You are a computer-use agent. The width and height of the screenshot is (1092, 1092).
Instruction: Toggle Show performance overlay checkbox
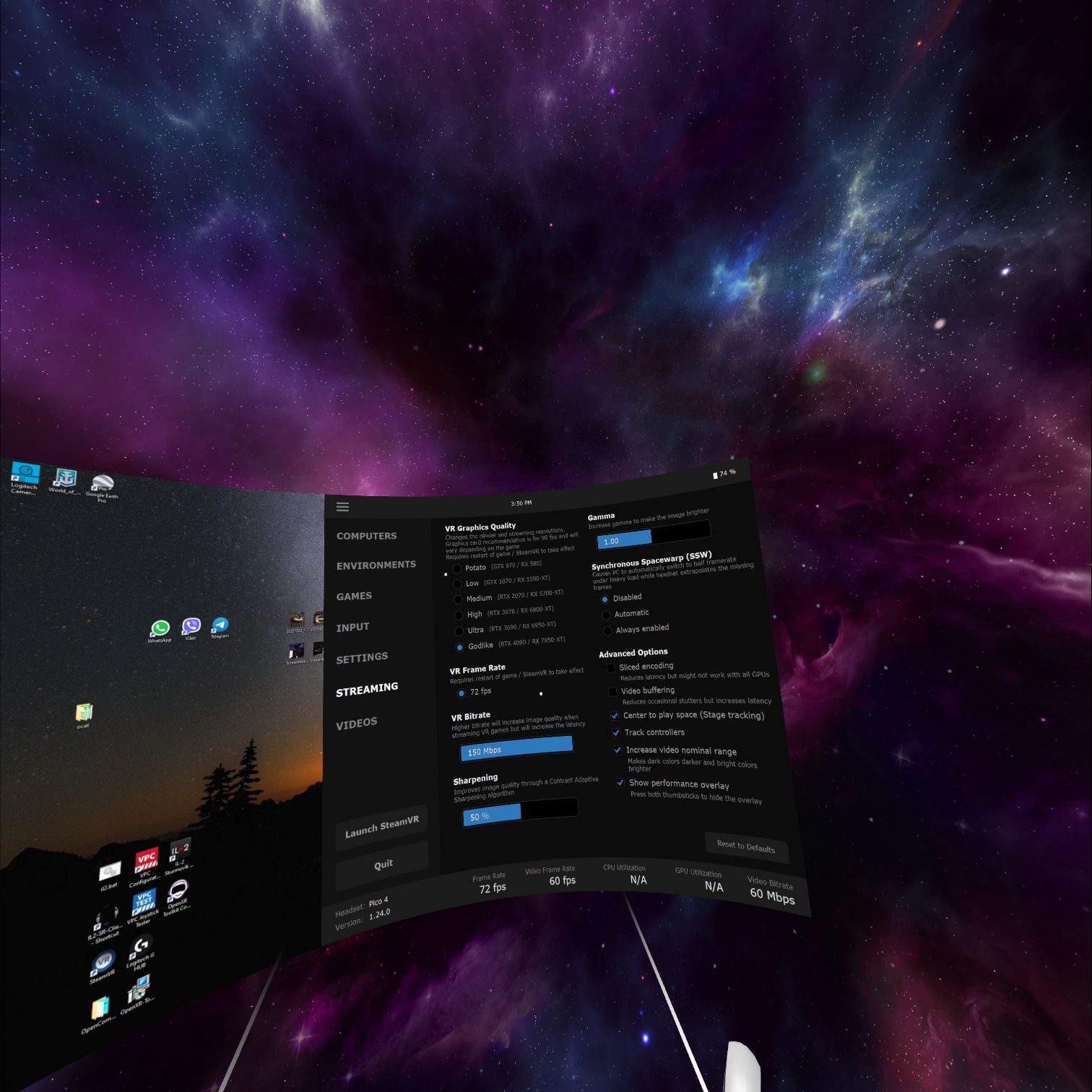pos(620,783)
